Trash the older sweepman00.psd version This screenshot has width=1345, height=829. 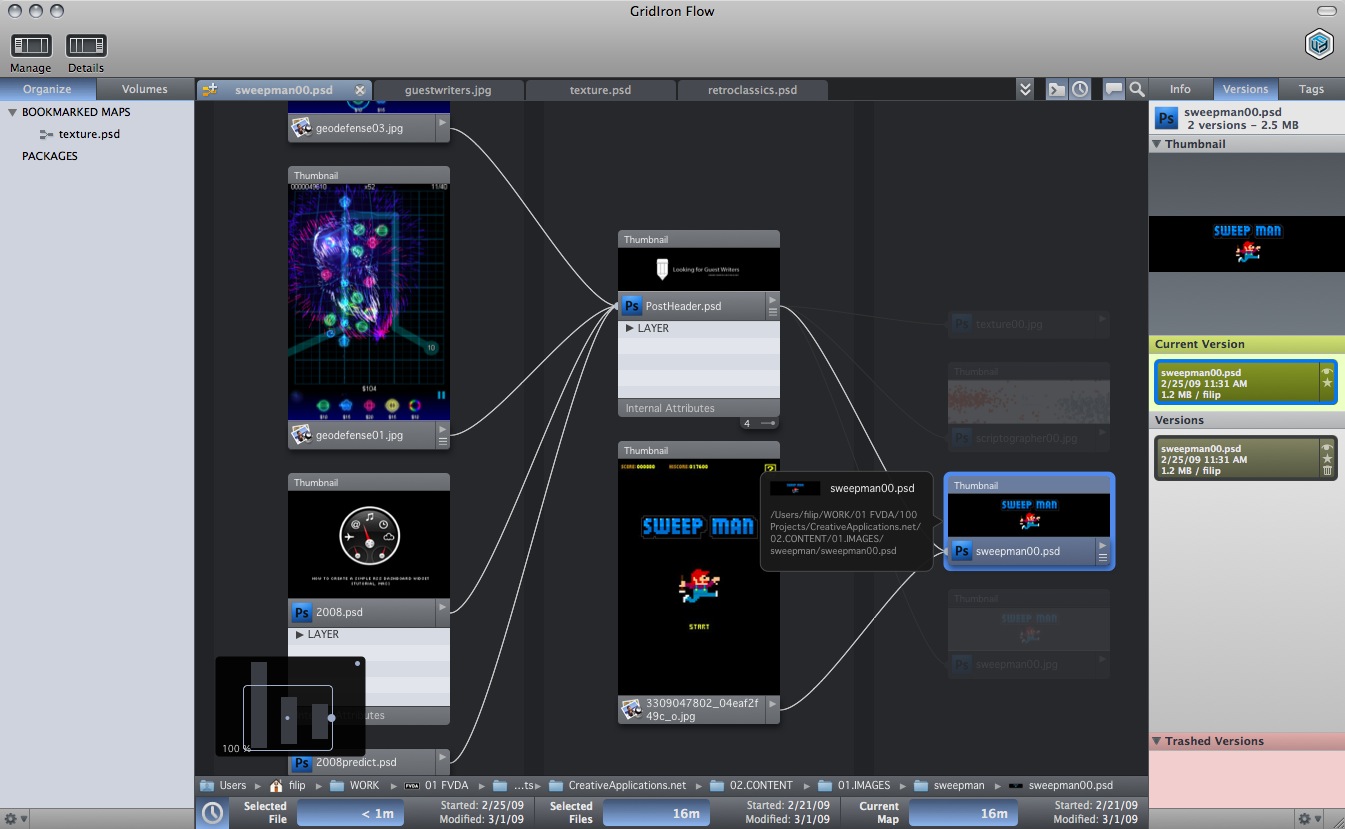point(1327,471)
